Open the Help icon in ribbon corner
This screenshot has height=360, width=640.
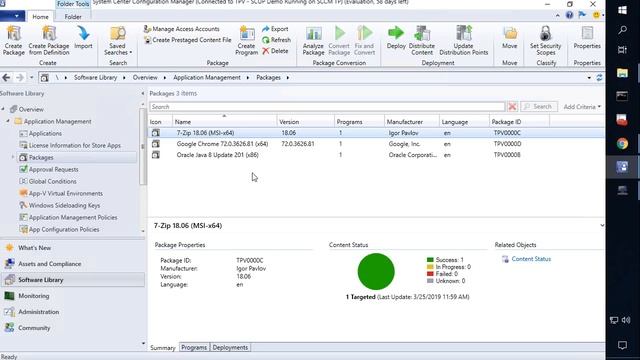pyautogui.click(x=569, y=15)
